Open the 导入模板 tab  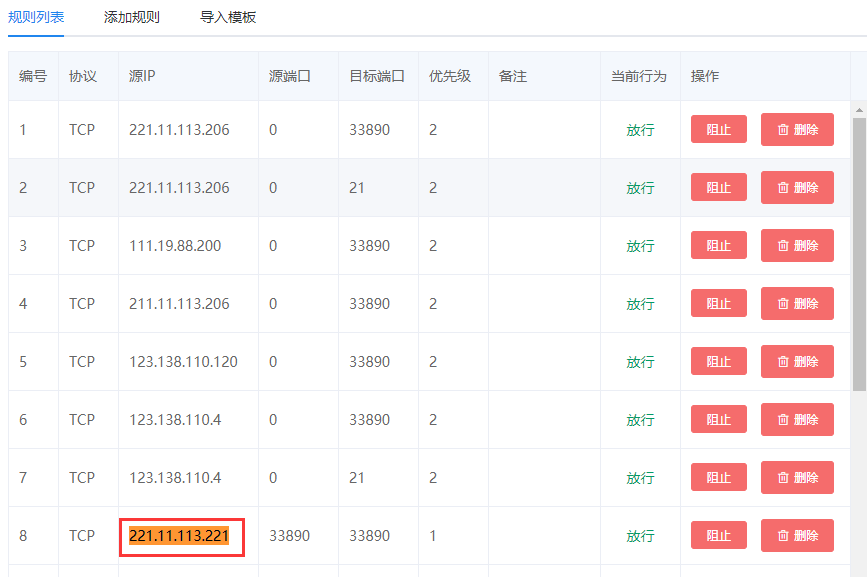tap(228, 17)
